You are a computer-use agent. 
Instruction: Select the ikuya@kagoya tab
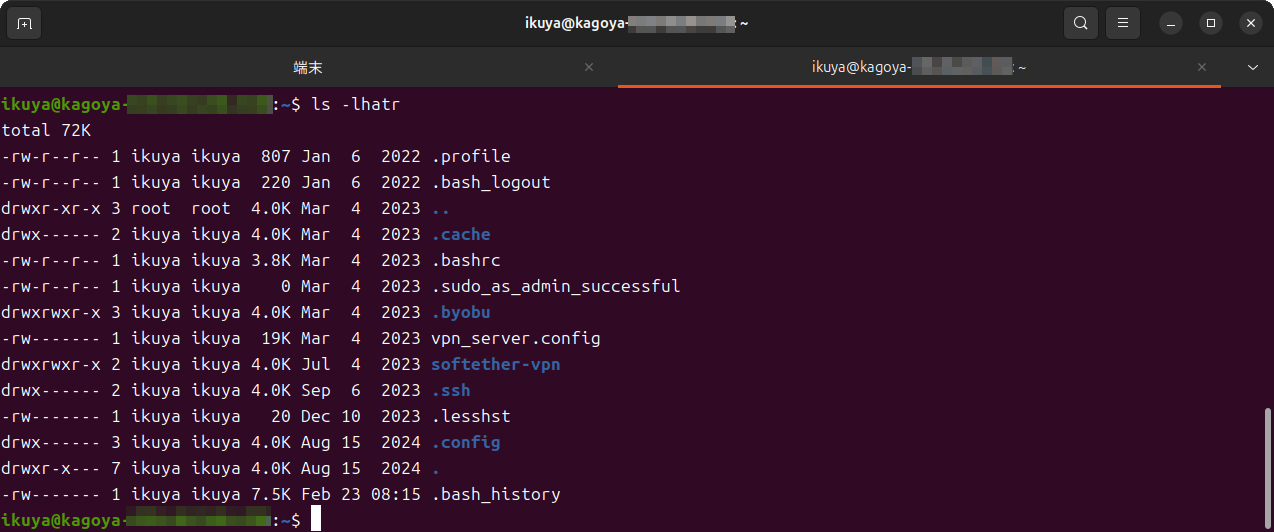(x=918, y=67)
